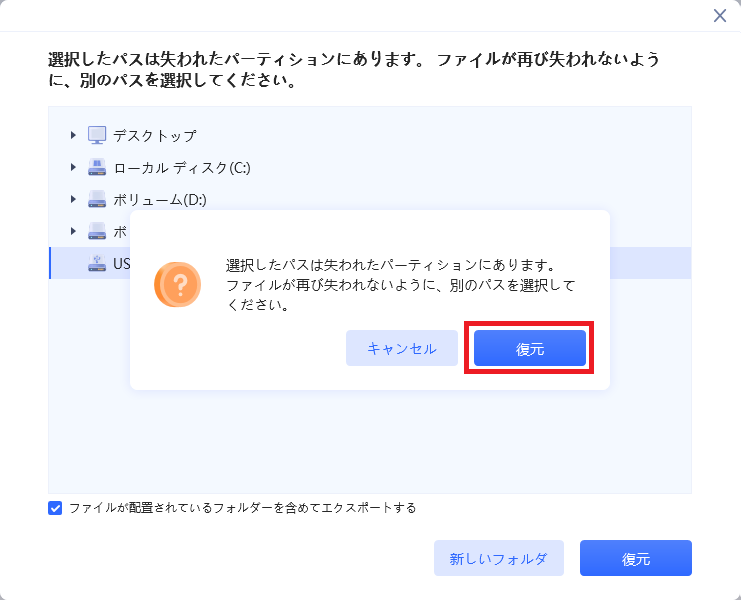Expand the ローカル ディスク (C:) node
The image size is (741, 600).
73,167
